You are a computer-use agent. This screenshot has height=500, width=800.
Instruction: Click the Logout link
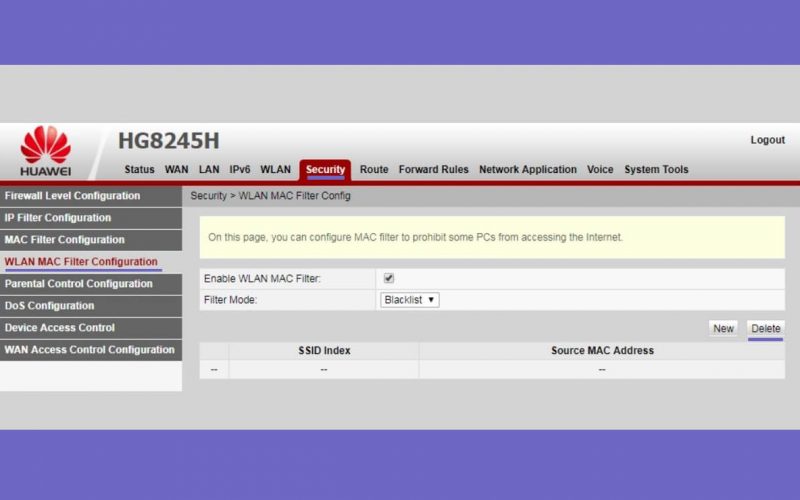(767, 140)
